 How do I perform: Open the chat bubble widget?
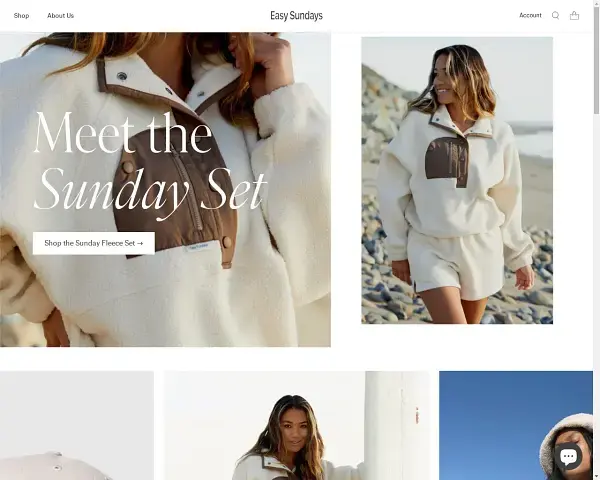point(568,456)
